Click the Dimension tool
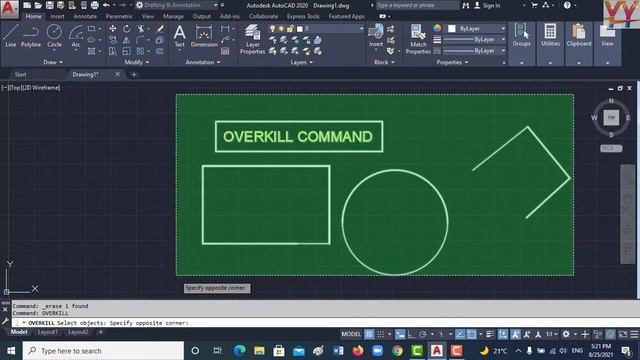The height and width of the screenshot is (360, 640). click(204, 36)
